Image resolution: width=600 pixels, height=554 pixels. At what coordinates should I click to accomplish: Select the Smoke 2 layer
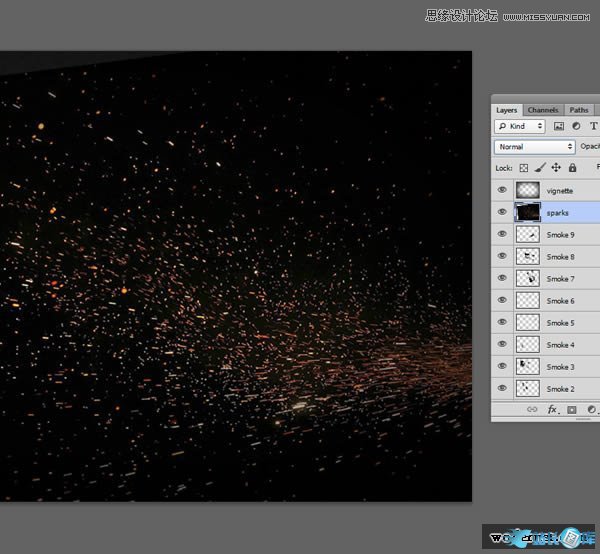click(x=560, y=388)
